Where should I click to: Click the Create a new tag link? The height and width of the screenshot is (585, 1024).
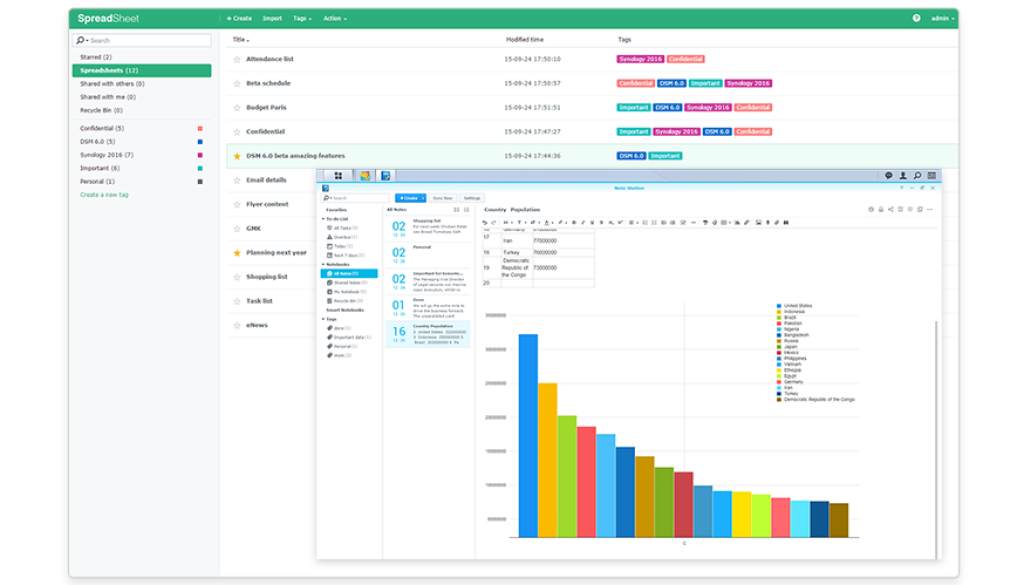click(104, 195)
